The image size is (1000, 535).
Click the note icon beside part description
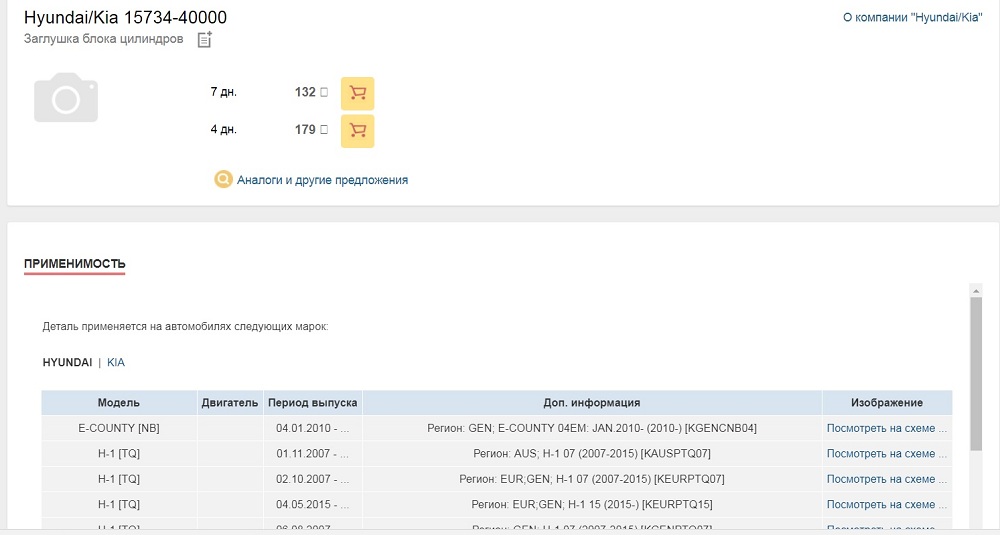click(x=205, y=40)
